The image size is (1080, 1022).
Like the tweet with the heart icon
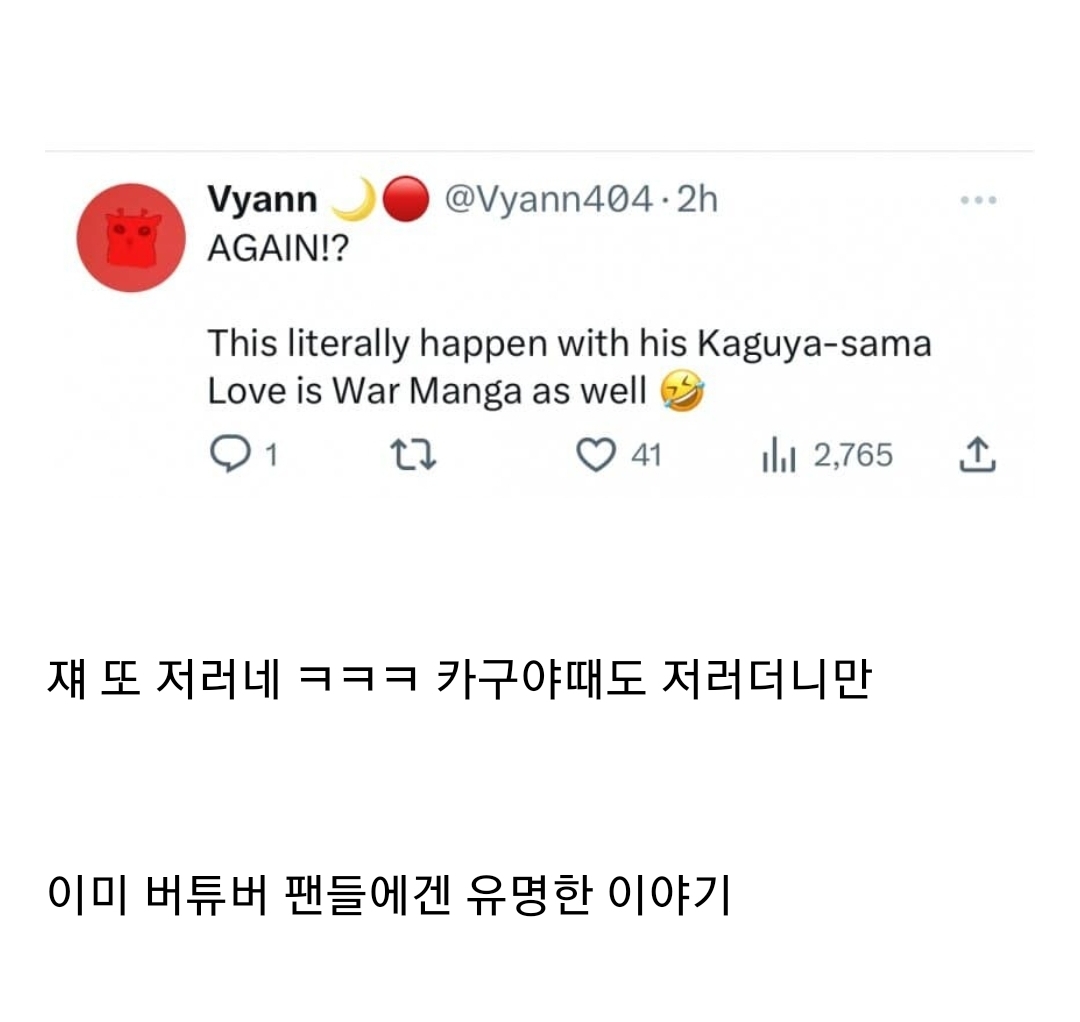click(595, 456)
